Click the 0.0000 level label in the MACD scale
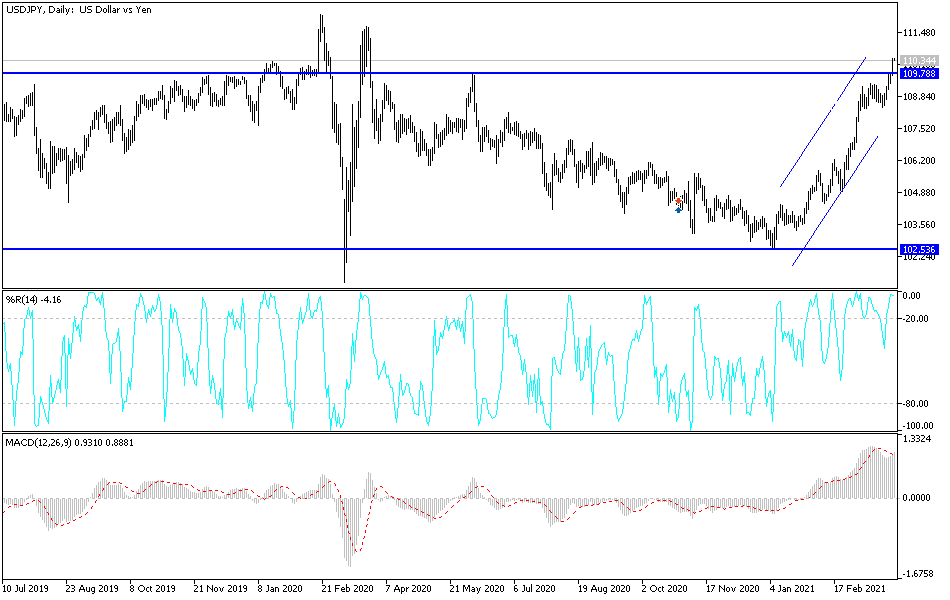Viewport: 950px width, 600px height. coord(916,495)
